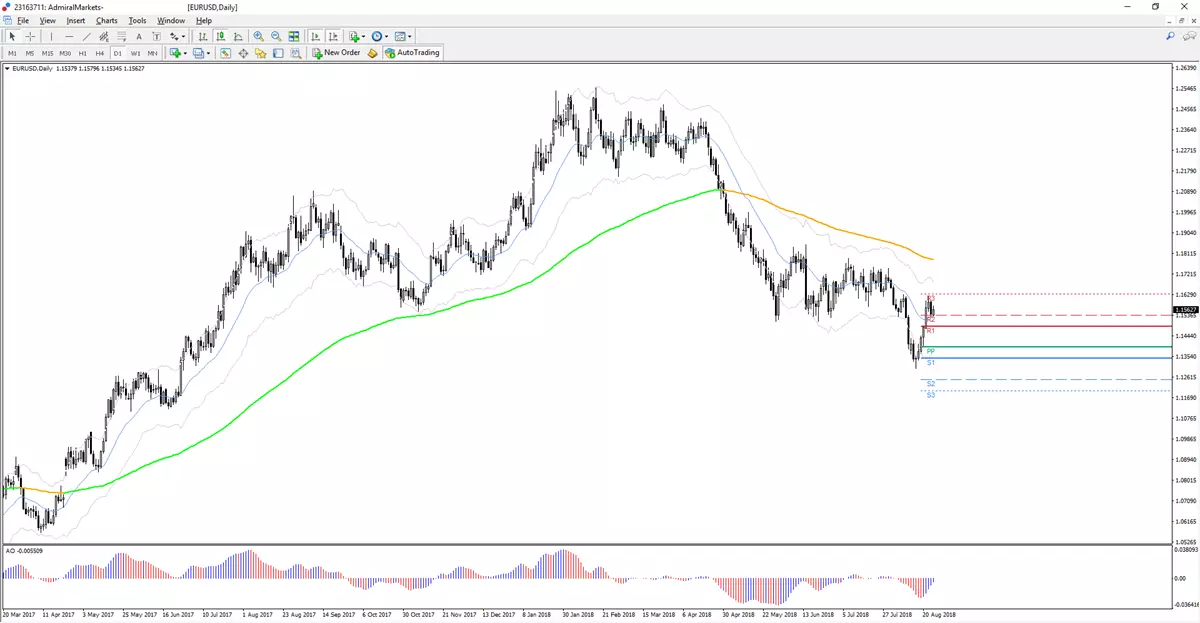Show the Terminal panel icon
The image size is (1200, 623).
[x=278, y=53]
